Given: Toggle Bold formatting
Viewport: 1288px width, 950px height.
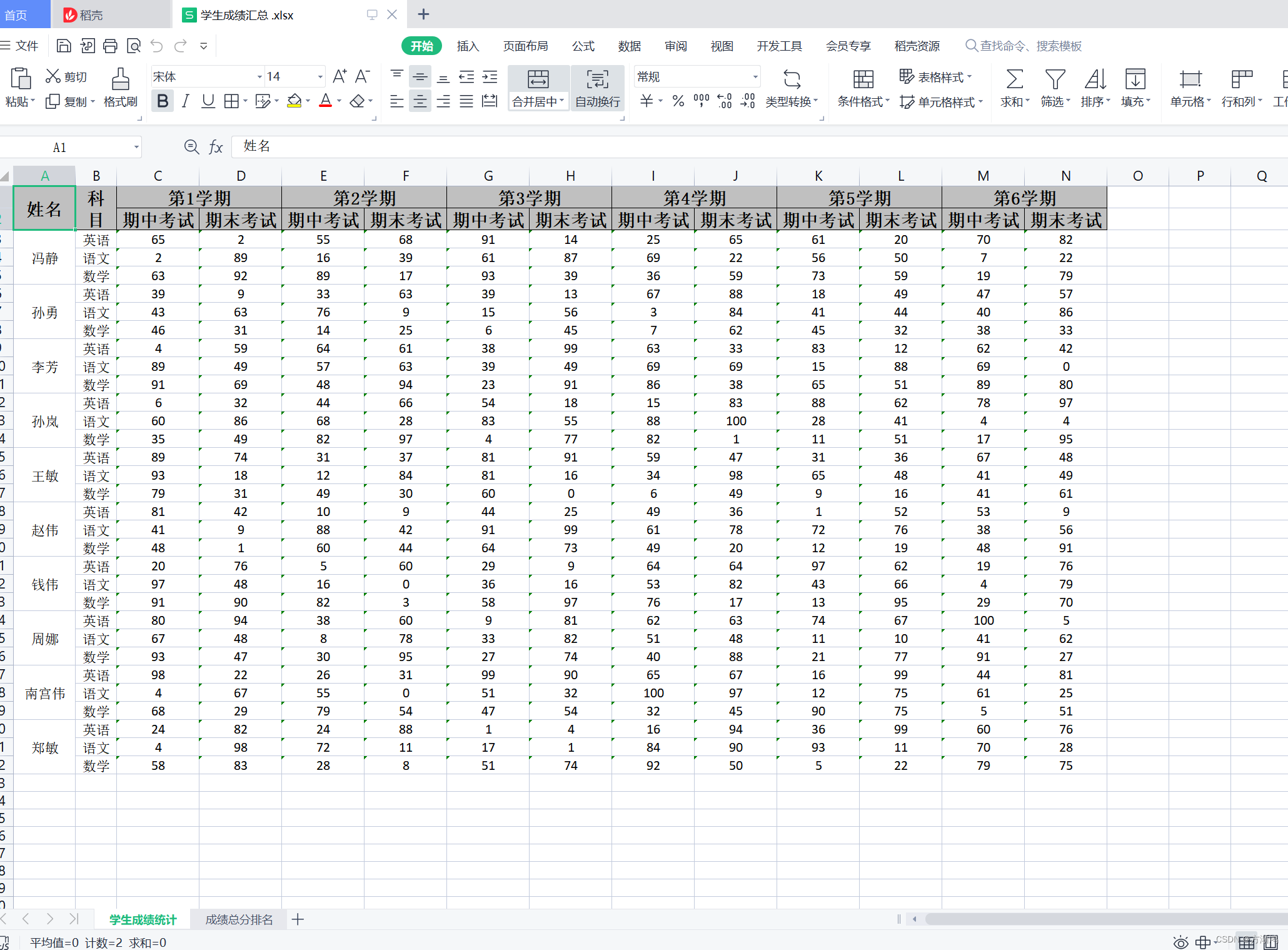Looking at the screenshot, I should click(163, 101).
